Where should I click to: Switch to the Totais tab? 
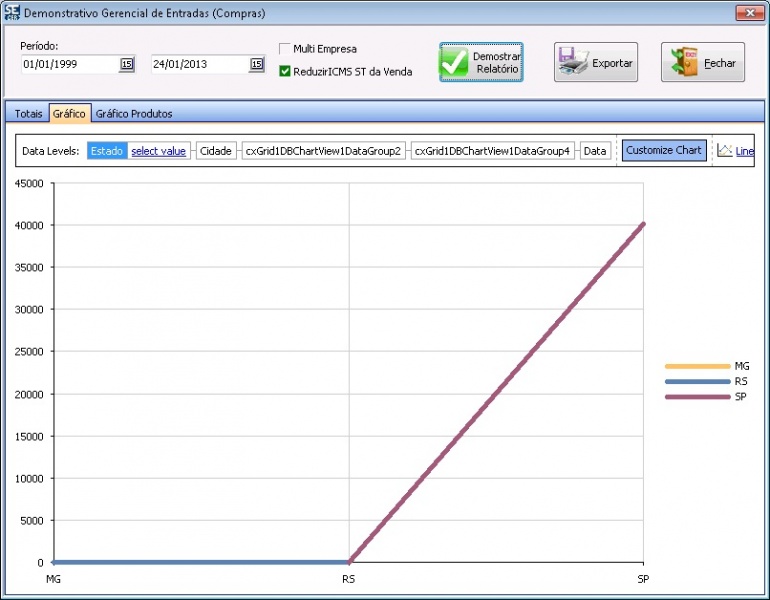tap(28, 114)
